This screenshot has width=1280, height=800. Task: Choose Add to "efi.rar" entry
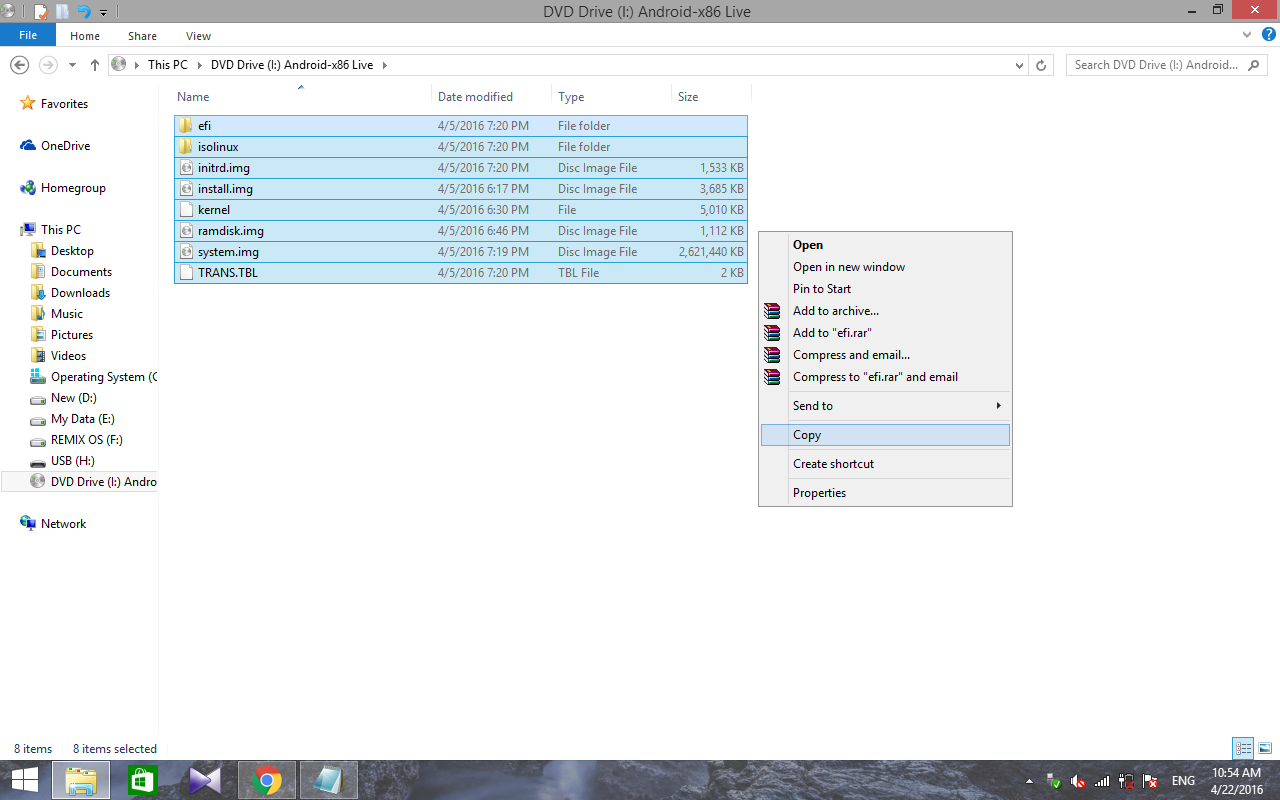pyautogui.click(x=885, y=333)
